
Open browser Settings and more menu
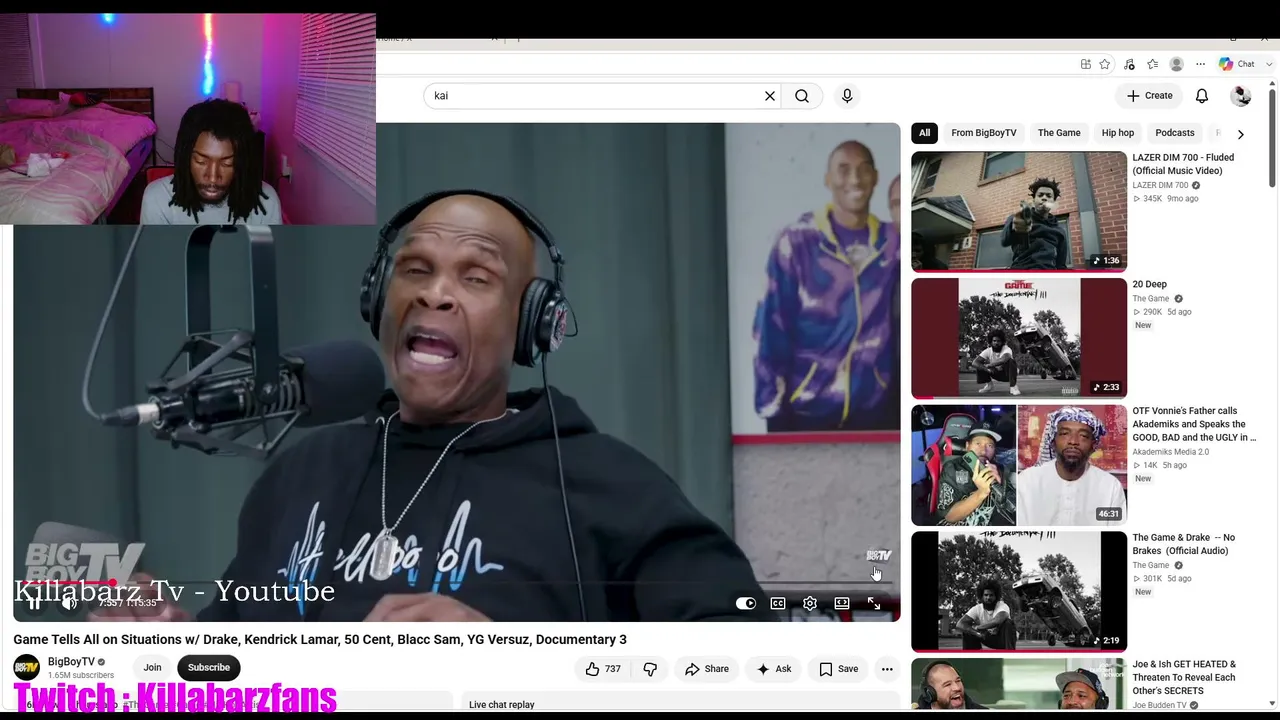point(1200,64)
